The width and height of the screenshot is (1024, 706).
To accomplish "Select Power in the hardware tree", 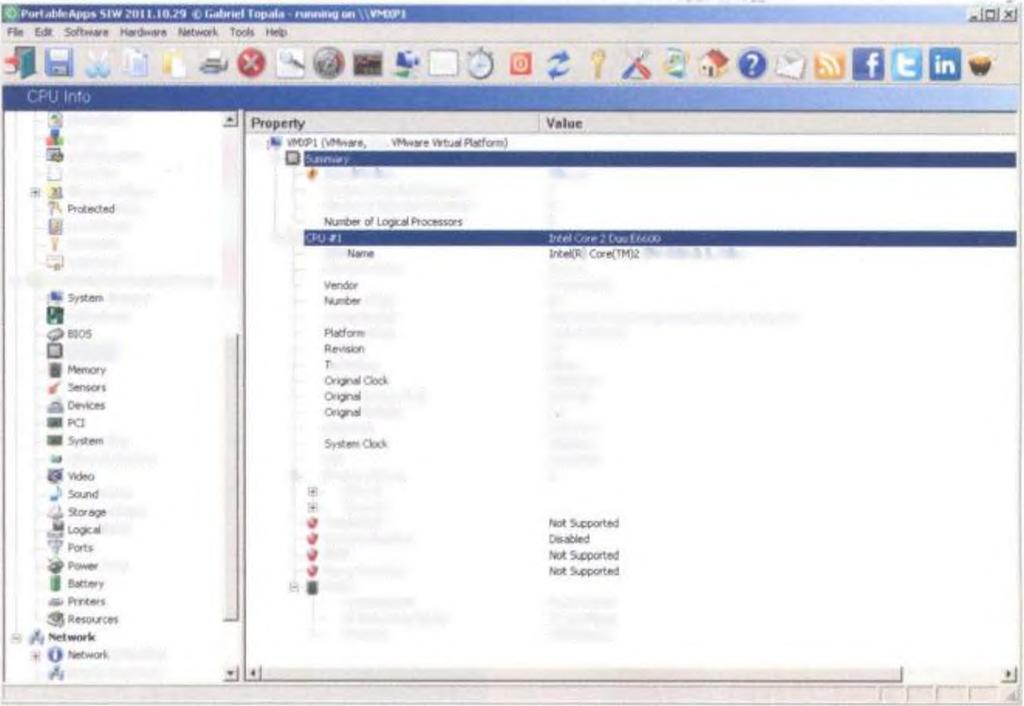I will 83,566.
